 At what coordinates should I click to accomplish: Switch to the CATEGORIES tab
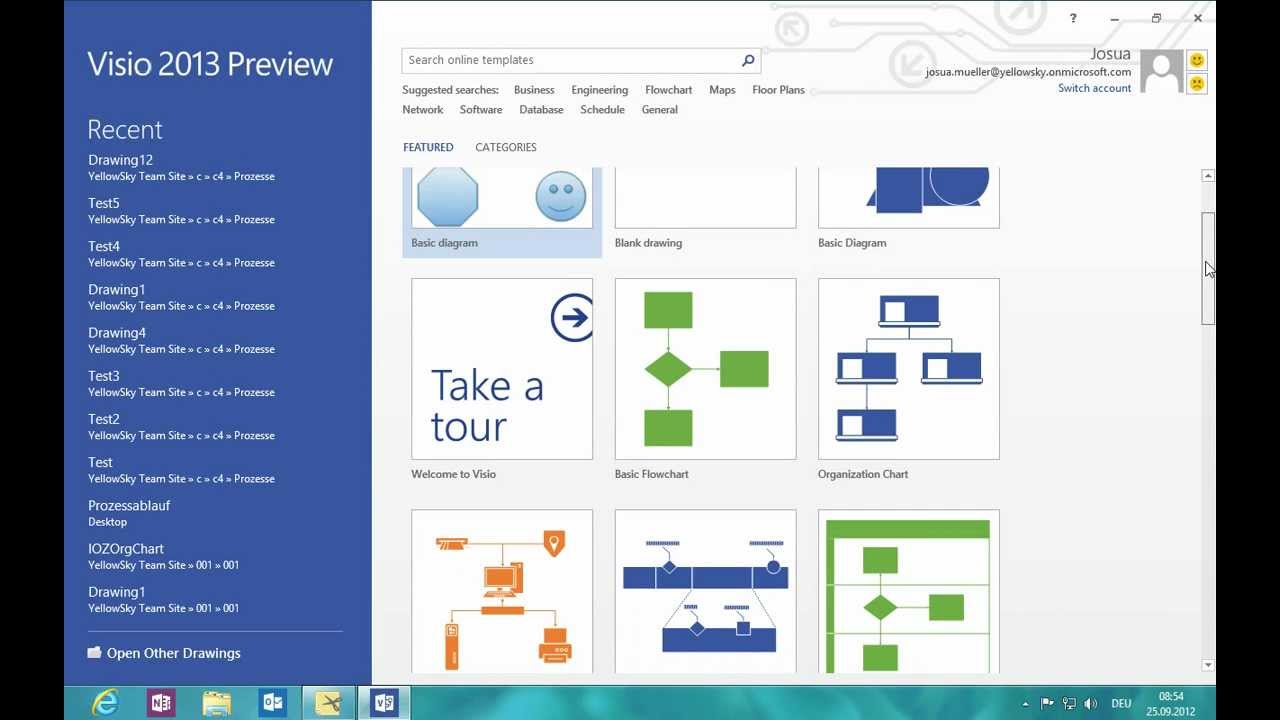point(506,147)
